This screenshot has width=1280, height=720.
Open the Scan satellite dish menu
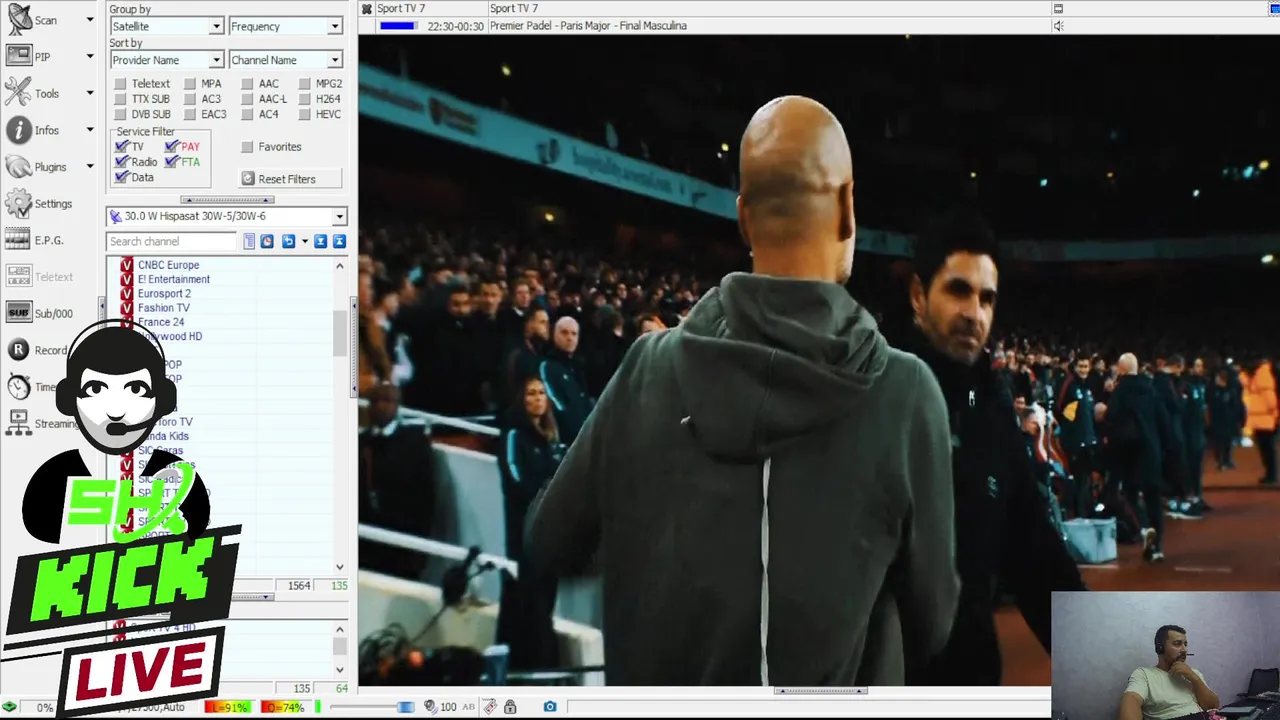tap(32, 20)
